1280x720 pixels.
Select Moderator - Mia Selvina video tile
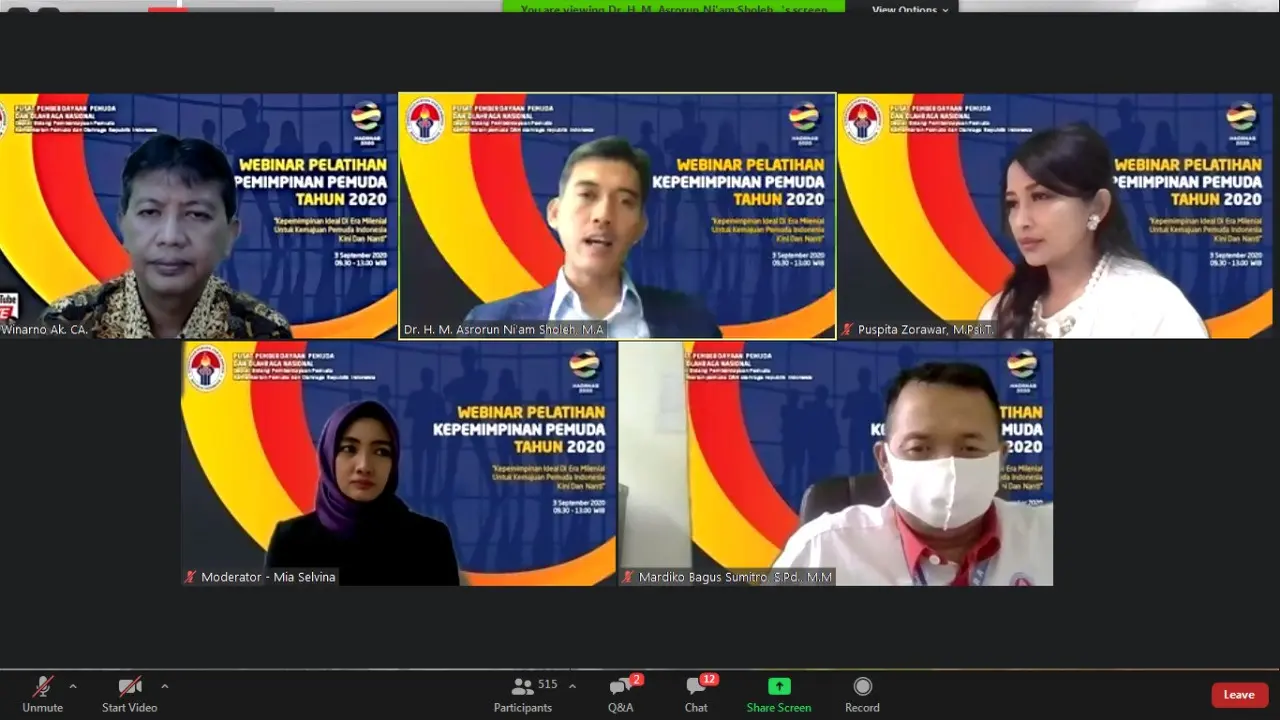coord(399,463)
